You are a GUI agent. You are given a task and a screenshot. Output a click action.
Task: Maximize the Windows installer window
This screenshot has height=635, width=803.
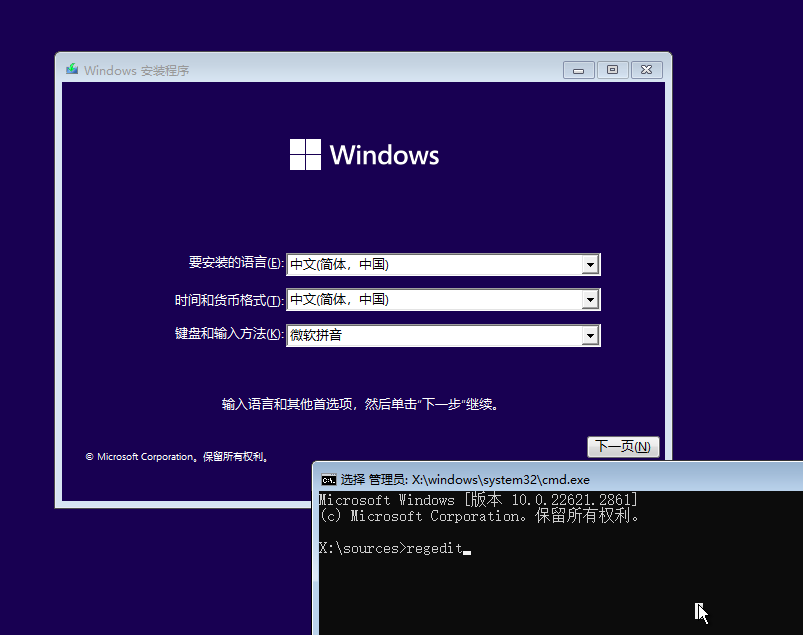(612, 69)
